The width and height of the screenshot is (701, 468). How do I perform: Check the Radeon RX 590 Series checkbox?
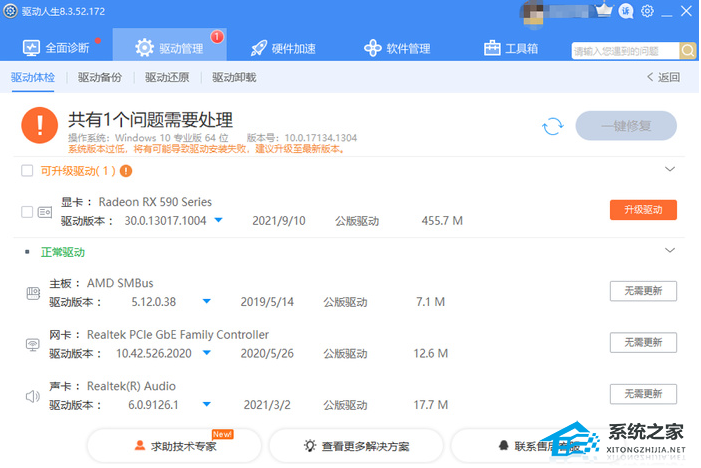[x=27, y=211]
